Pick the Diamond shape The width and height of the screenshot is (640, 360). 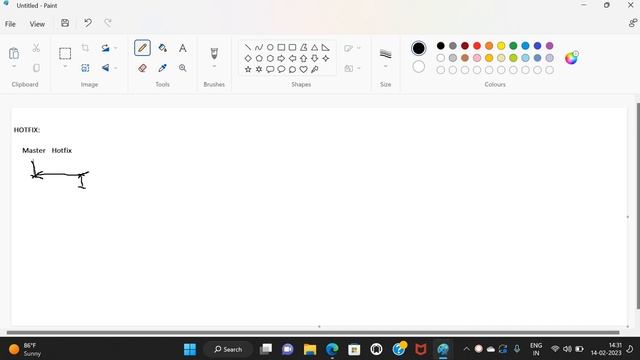tap(248, 58)
